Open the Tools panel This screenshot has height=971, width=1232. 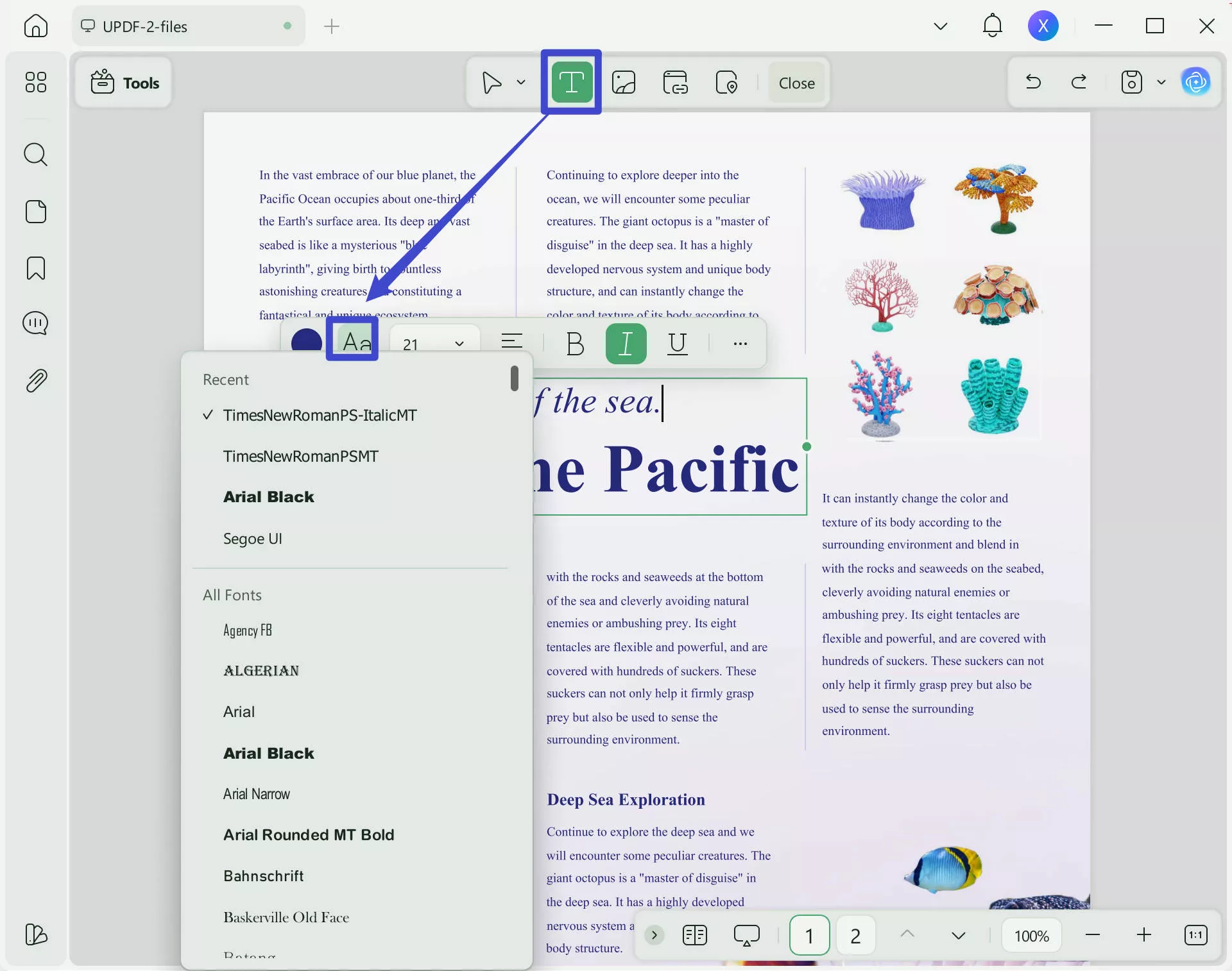[x=123, y=83]
